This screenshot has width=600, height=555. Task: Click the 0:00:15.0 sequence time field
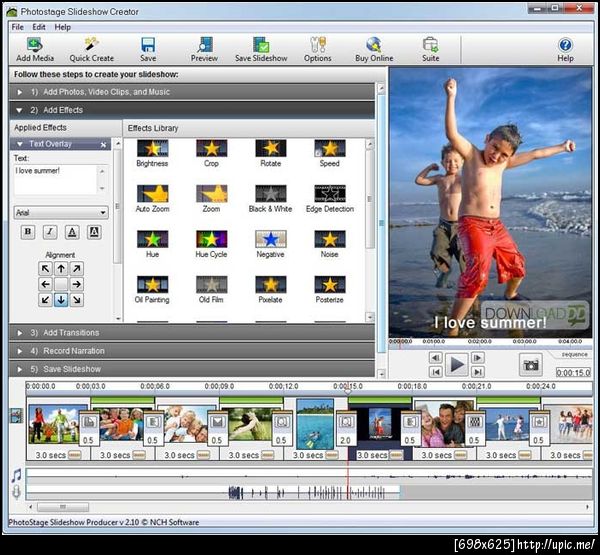573,372
